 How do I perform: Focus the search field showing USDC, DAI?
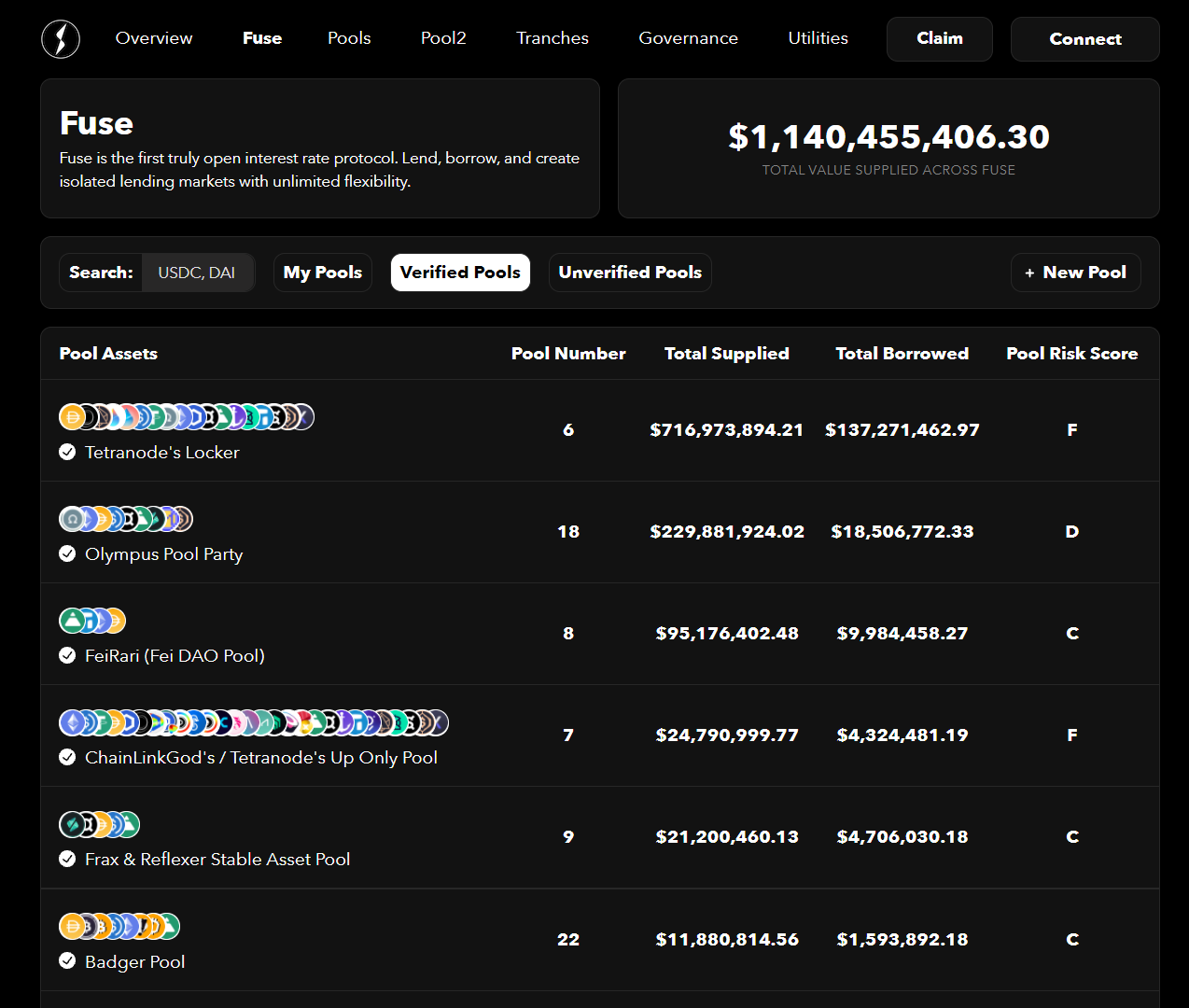(x=197, y=273)
